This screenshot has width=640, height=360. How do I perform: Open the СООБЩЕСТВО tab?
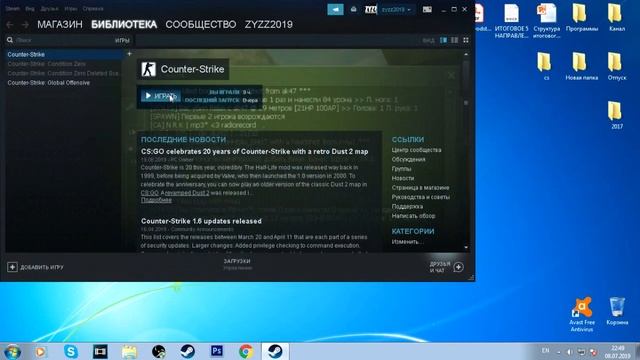pyautogui.click(x=200, y=24)
